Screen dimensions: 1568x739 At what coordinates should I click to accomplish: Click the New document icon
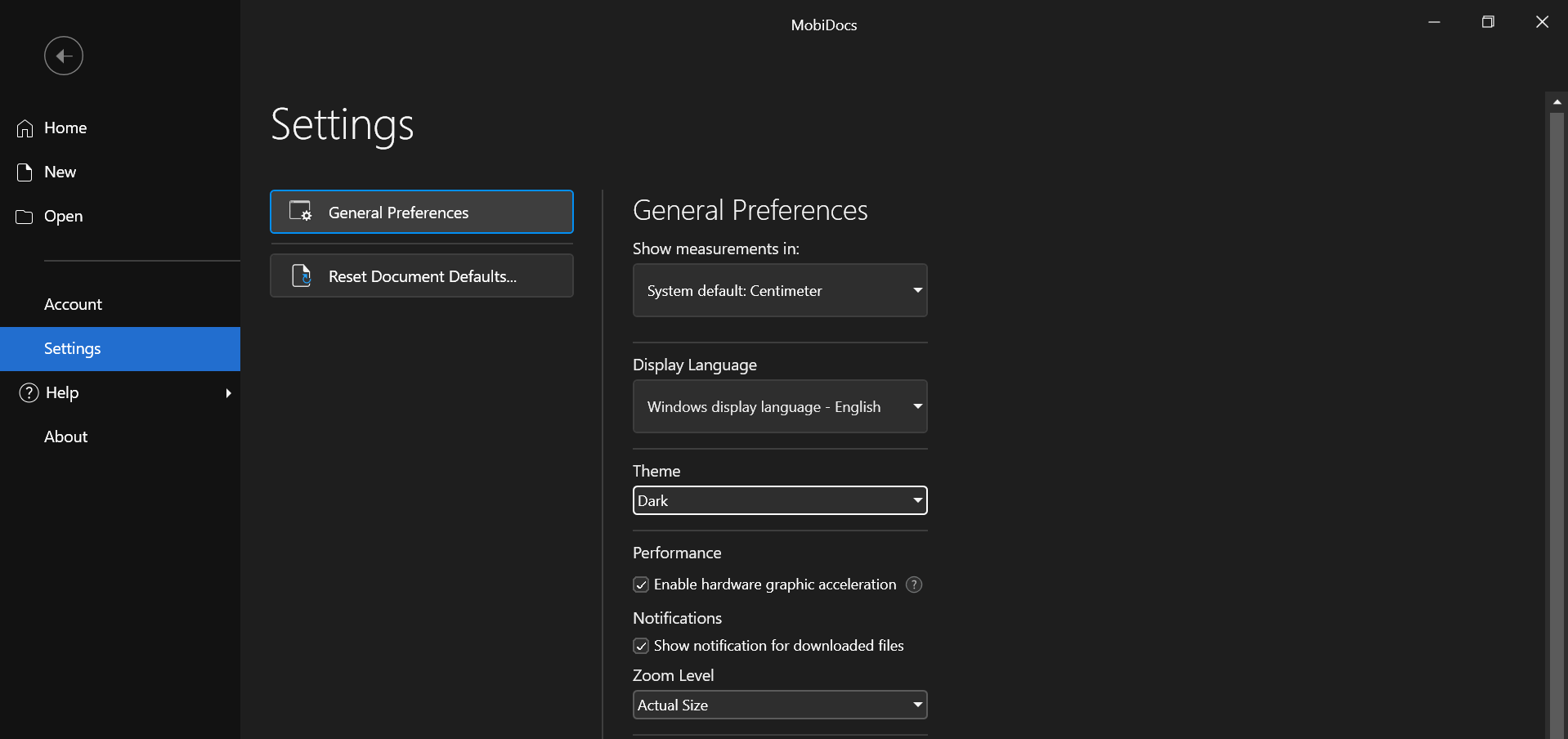[25, 172]
